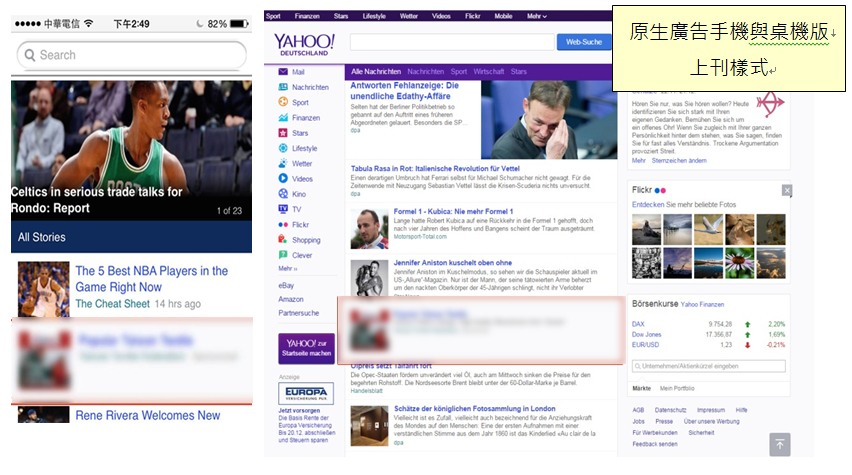Open Flickr in the top navigation bar
This screenshot has height=475, width=852.
(473, 16)
